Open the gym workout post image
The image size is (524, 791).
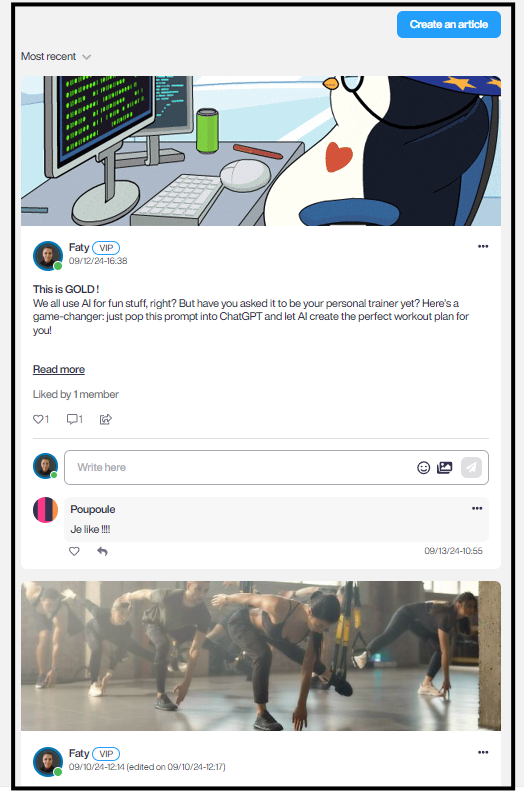[x=261, y=656]
